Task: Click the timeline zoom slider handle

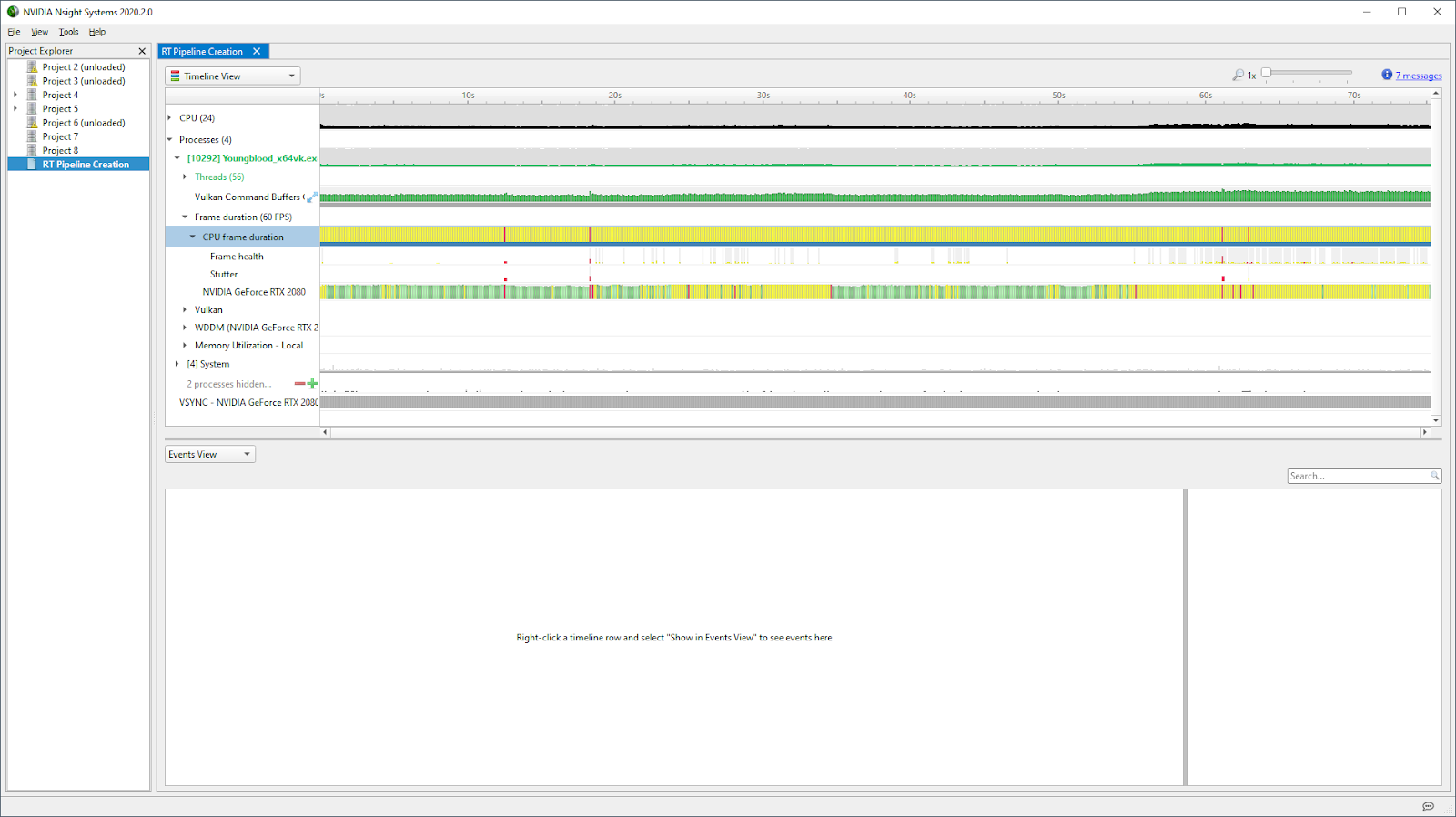Action: 1266,72
